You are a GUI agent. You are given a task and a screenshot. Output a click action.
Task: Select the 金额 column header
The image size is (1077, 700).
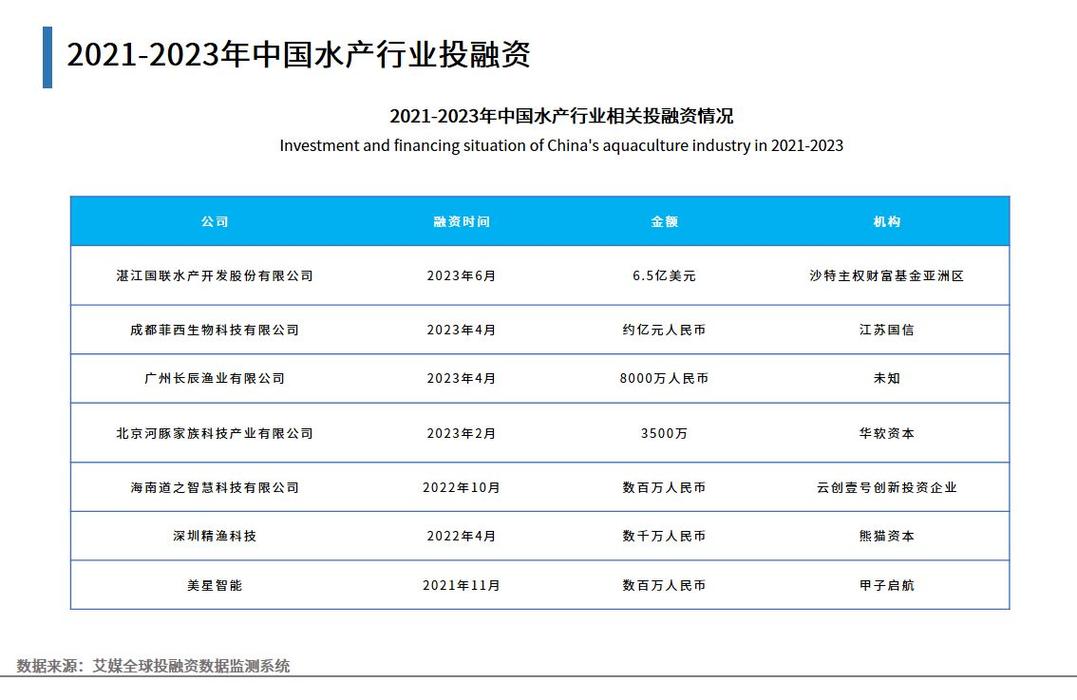pyautogui.click(x=666, y=221)
